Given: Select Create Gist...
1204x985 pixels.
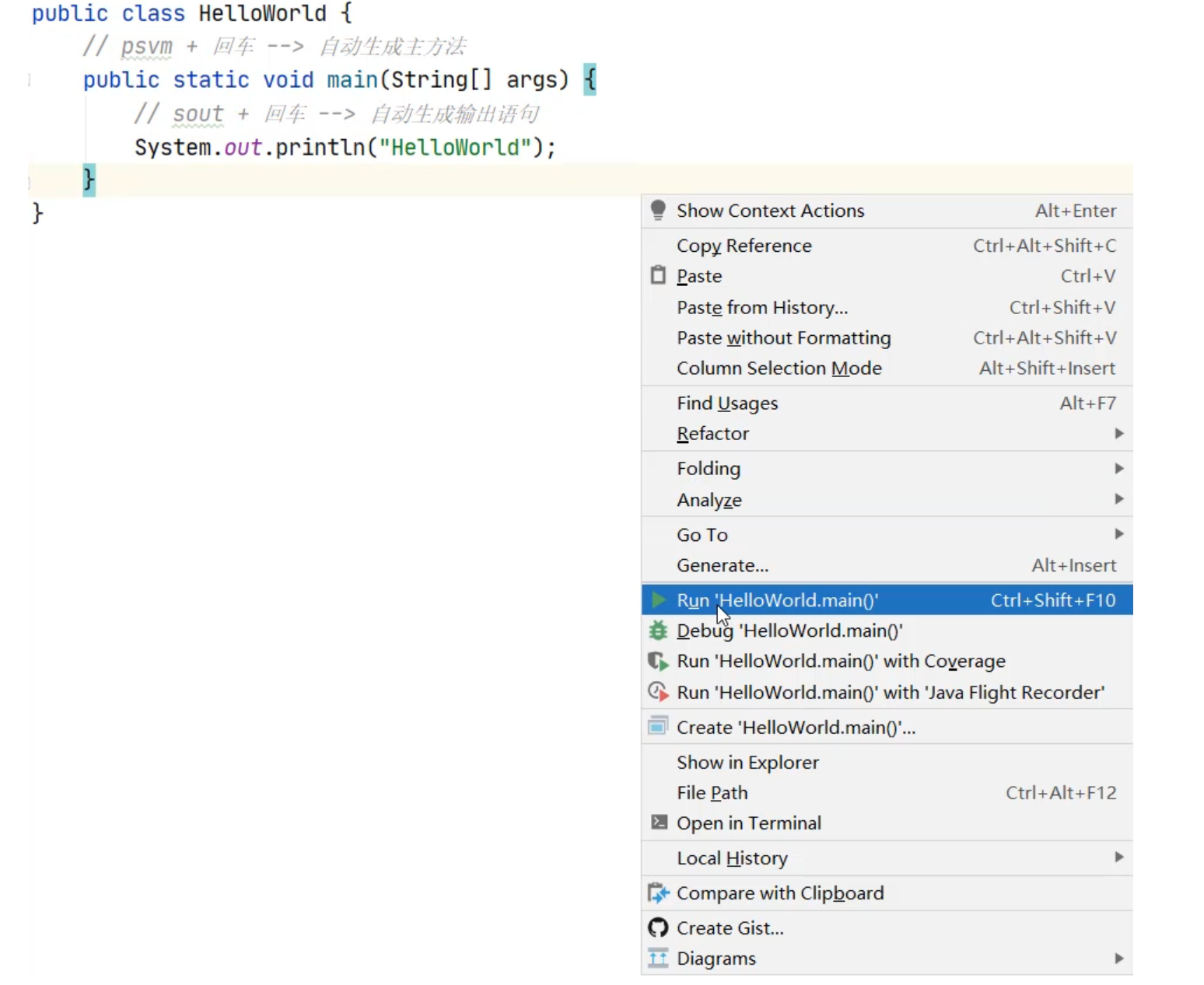Looking at the screenshot, I should tap(887, 927).
